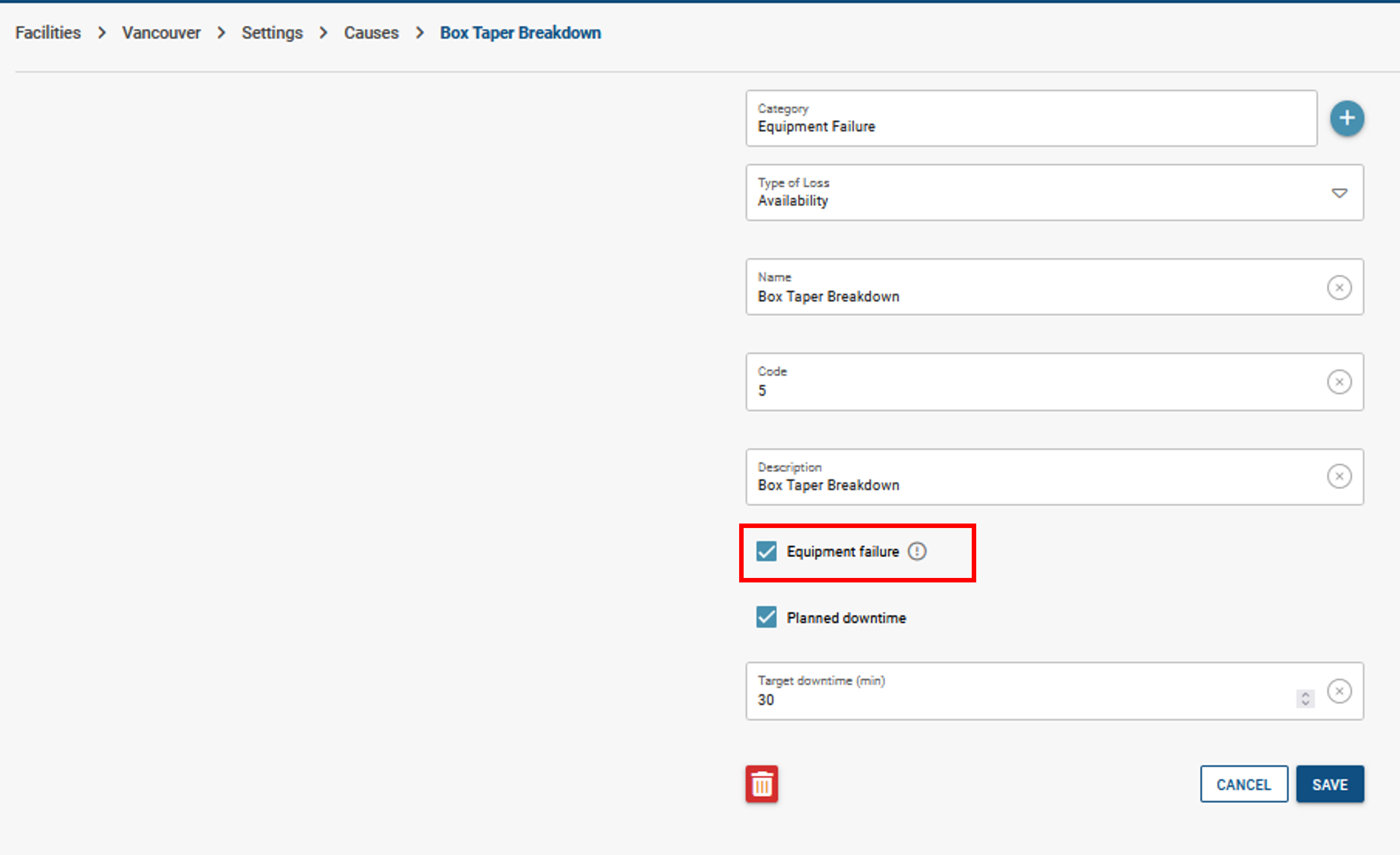Toggle the Planned downtime checkbox
The height and width of the screenshot is (855, 1400).
tap(766, 617)
